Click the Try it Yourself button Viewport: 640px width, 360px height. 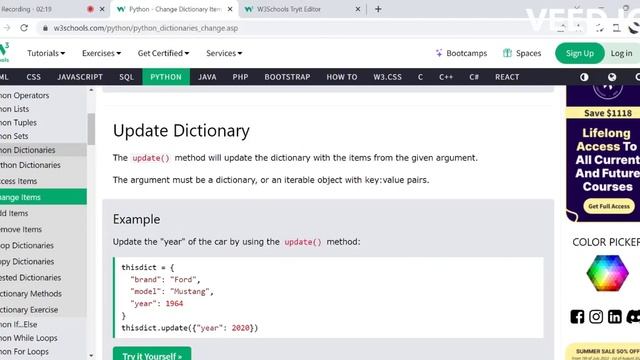(152, 354)
